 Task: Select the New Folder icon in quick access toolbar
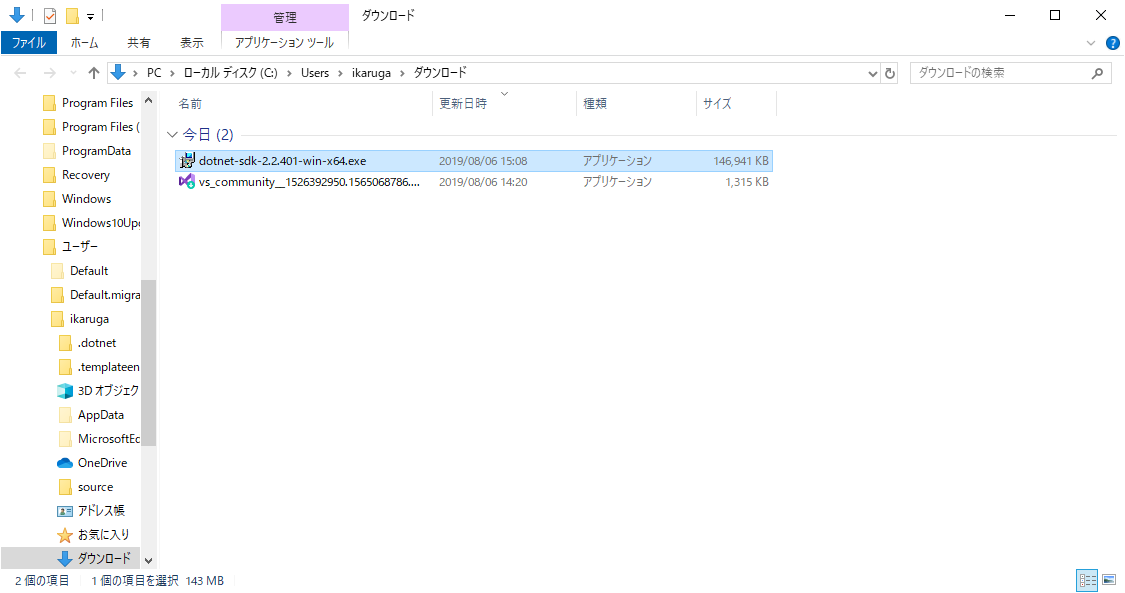[71, 14]
